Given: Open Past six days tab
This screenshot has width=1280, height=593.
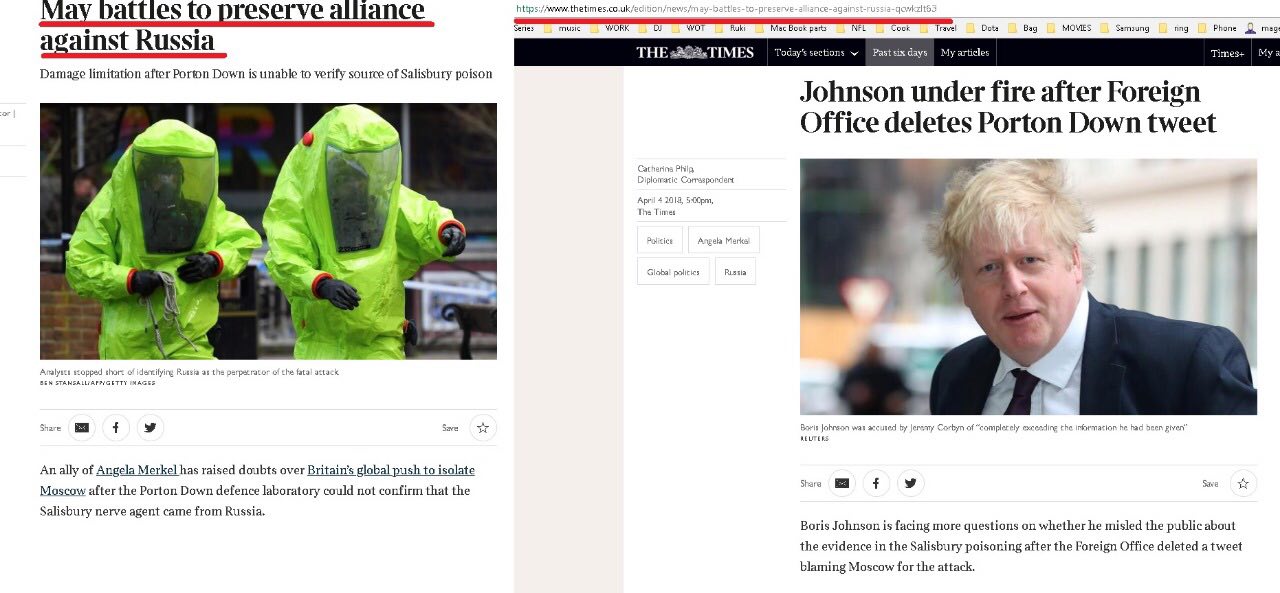Looking at the screenshot, I should tap(899, 53).
